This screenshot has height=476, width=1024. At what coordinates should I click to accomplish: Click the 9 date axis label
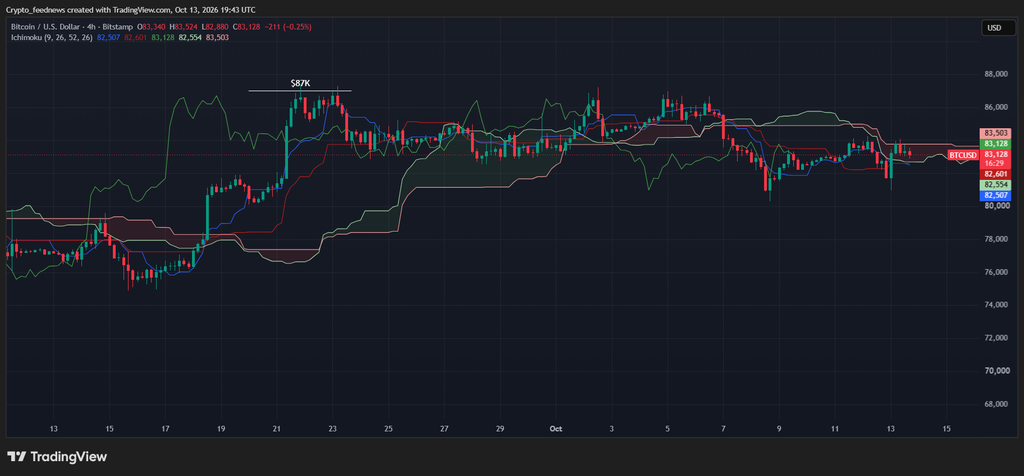coord(779,429)
